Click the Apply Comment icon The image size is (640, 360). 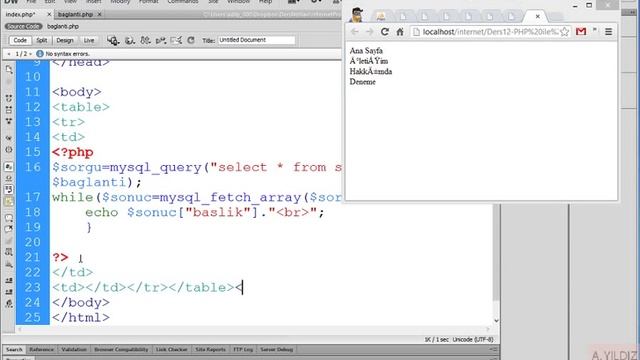tap(9, 218)
